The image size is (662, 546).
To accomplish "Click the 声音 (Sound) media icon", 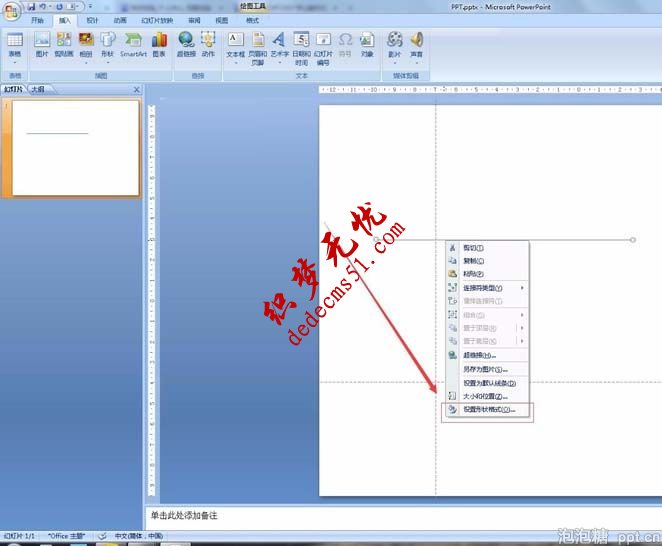I will tap(416, 44).
